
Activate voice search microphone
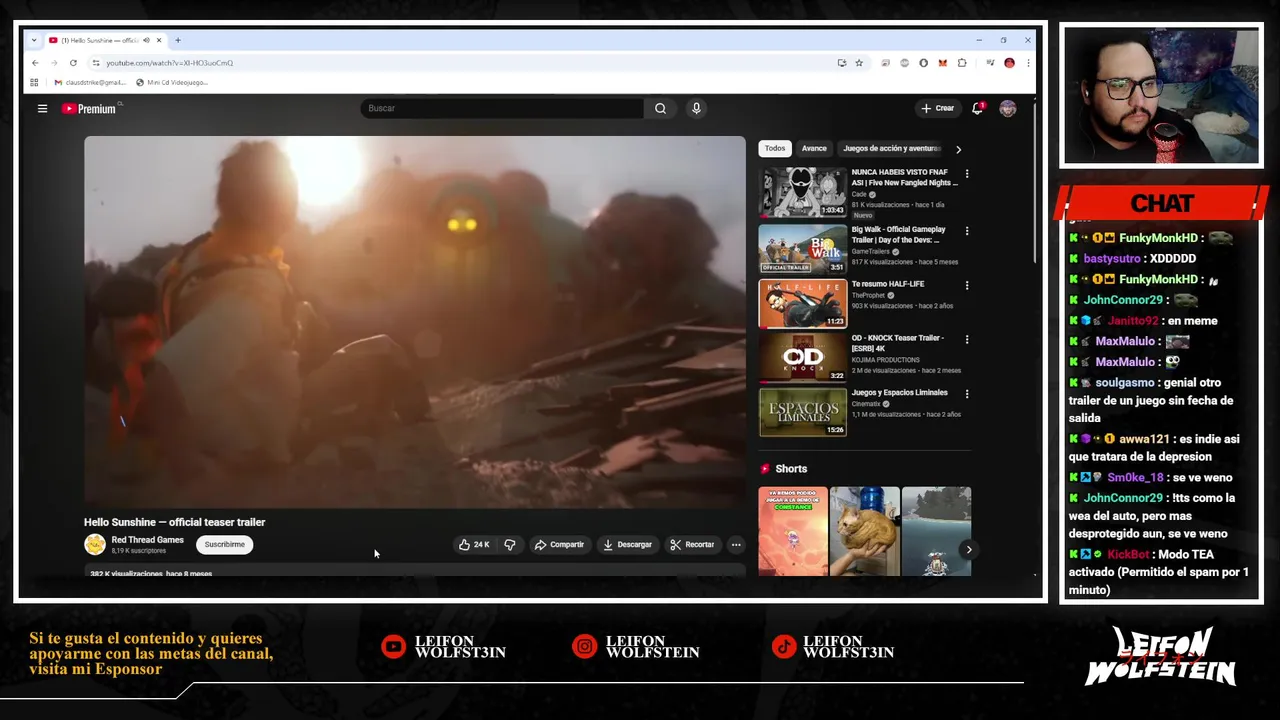696,108
